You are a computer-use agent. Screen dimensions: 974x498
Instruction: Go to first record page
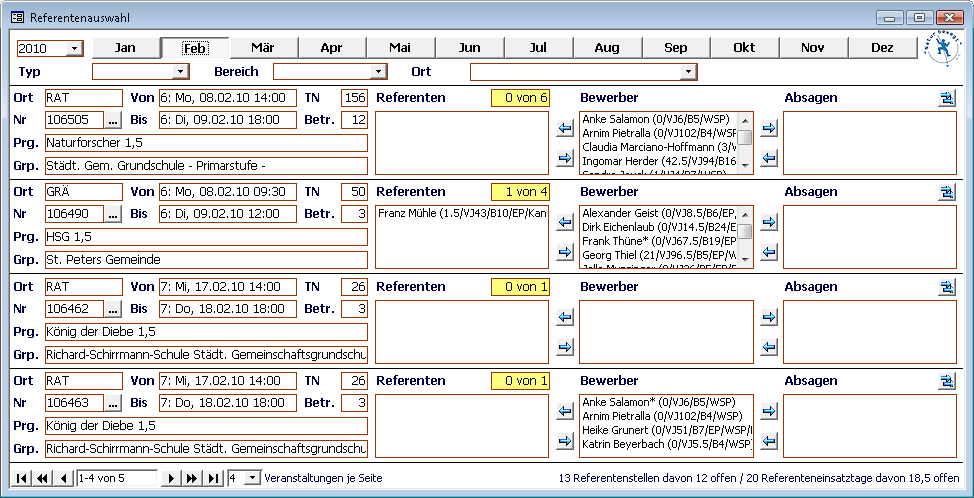point(22,478)
